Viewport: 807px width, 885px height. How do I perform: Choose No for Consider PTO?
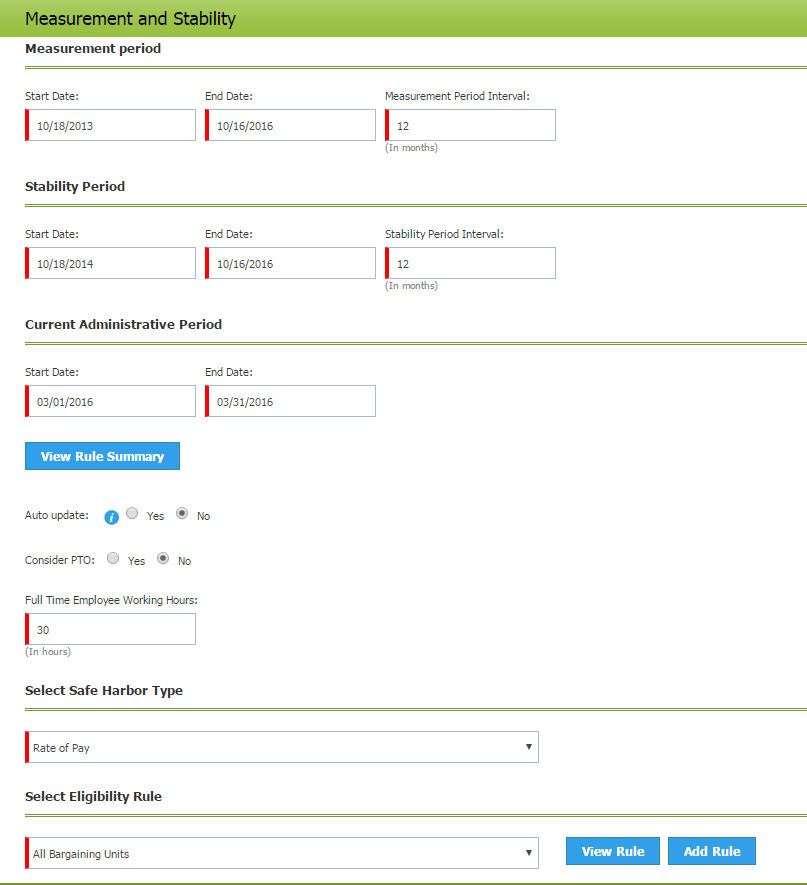pos(163,558)
